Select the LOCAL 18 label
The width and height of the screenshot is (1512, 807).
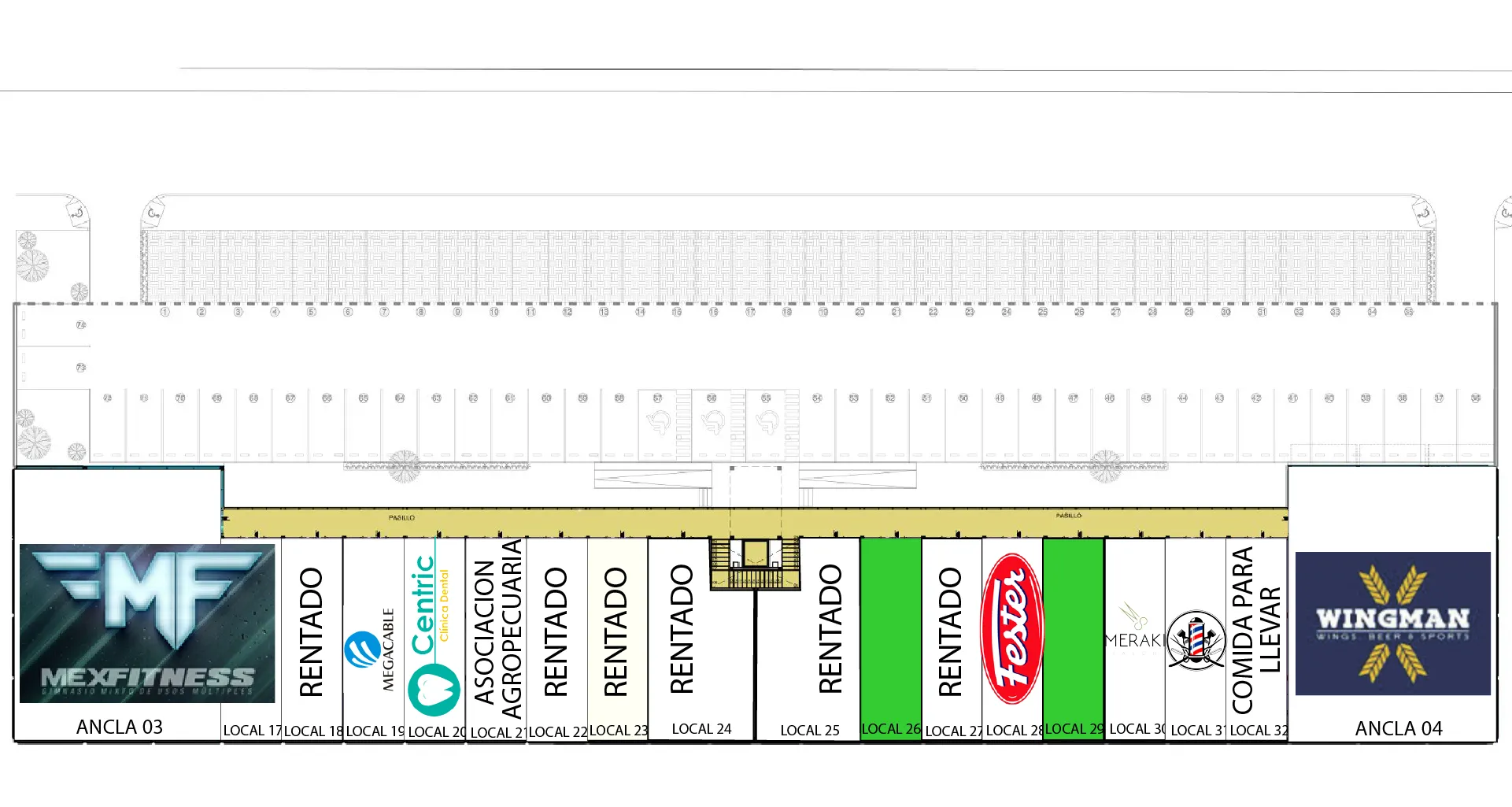pyautogui.click(x=313, y=731)
